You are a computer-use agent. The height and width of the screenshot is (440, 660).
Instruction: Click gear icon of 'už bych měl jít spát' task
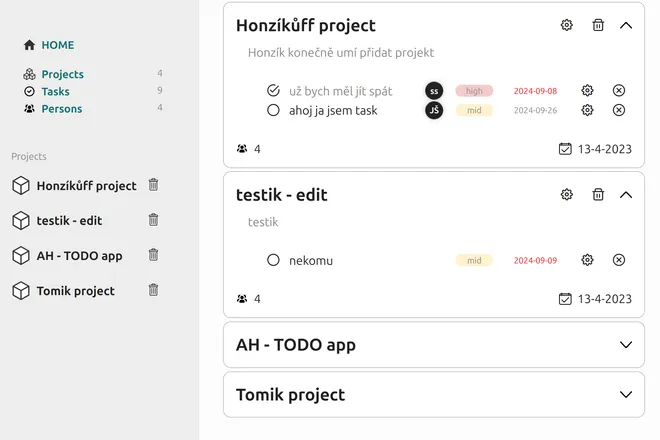(x=587, y=91)
